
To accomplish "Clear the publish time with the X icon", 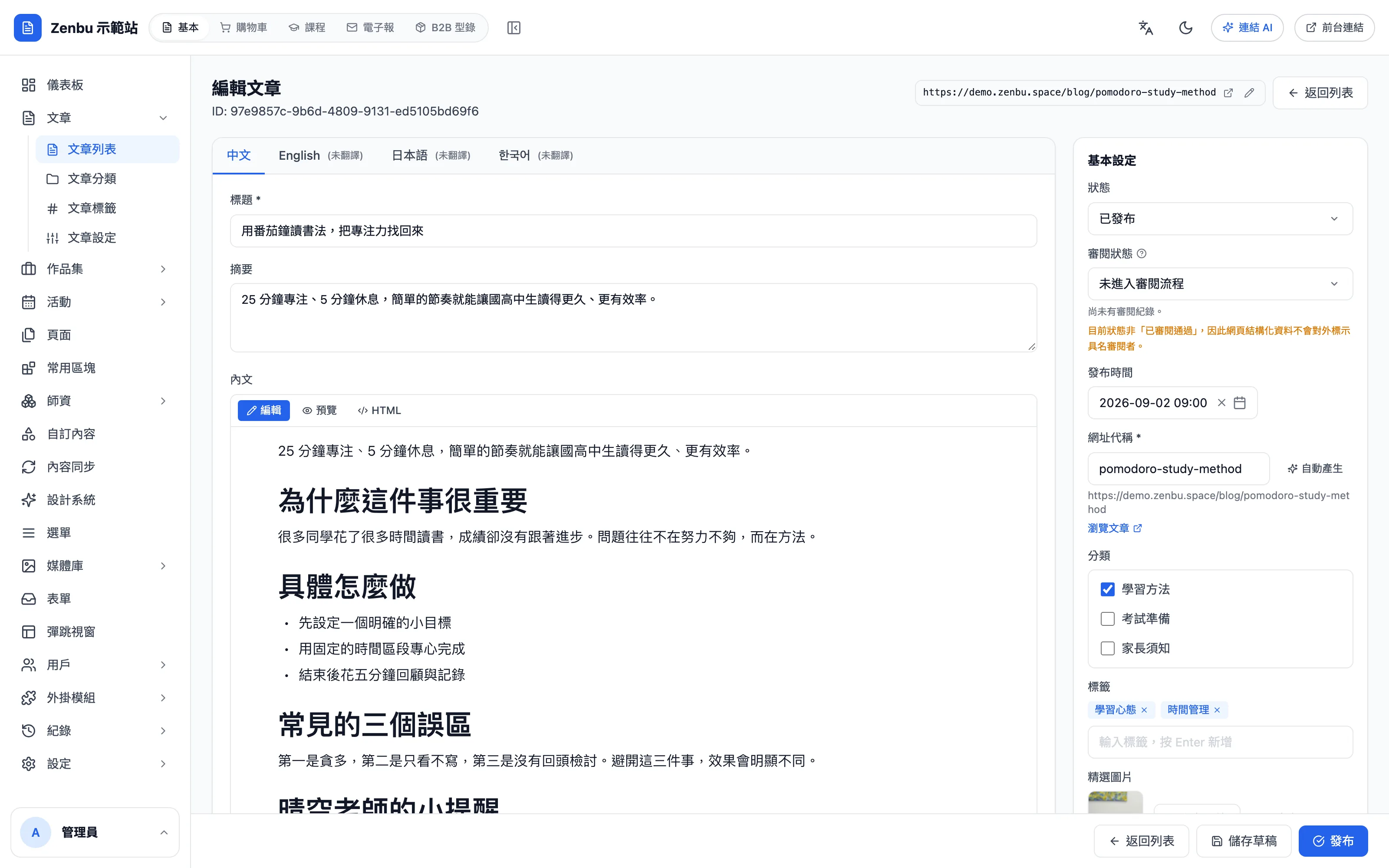I will [x=1221, y=402].
